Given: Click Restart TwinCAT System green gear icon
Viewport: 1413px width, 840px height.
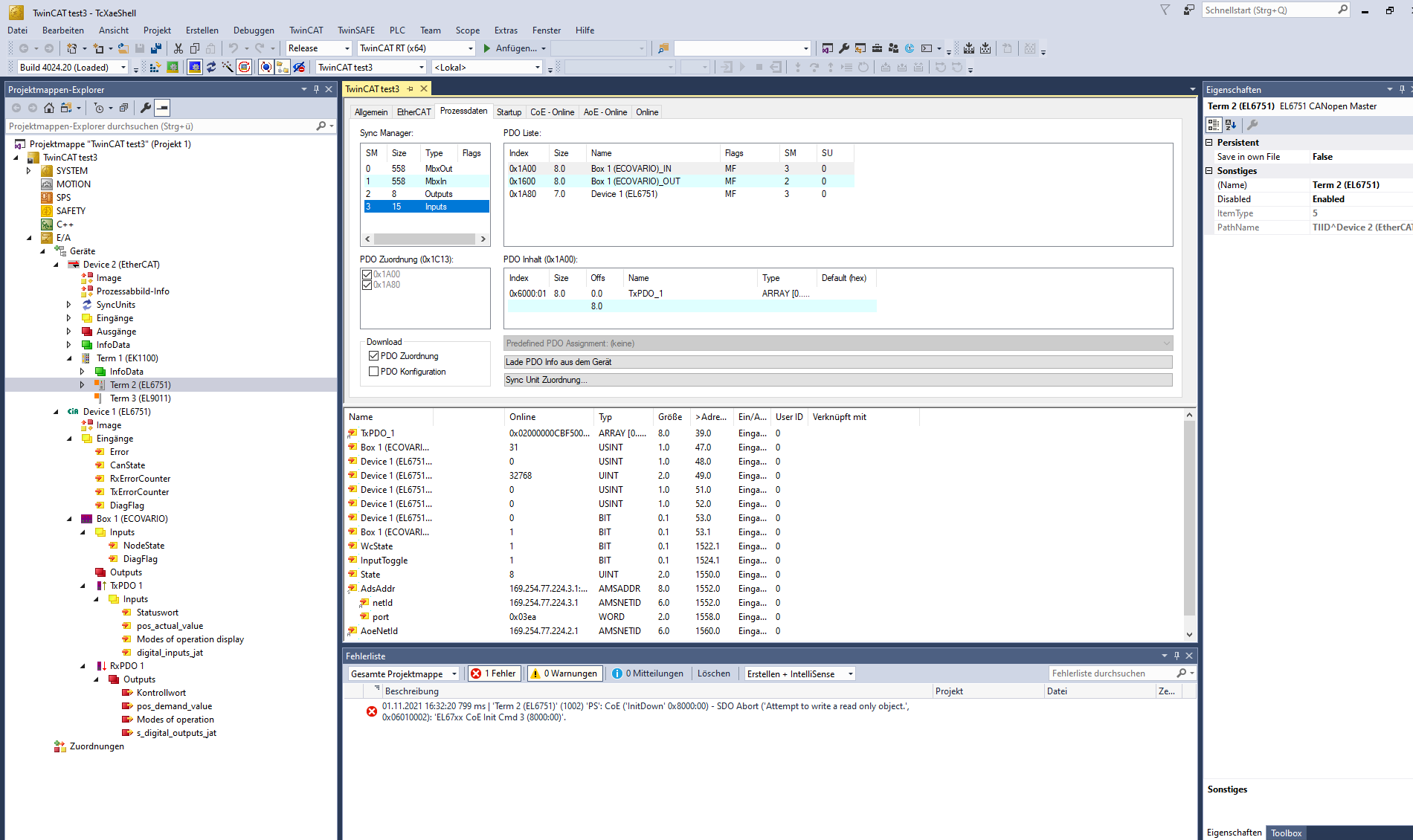Looking at the screenshot, I should (x=173, y=67).
